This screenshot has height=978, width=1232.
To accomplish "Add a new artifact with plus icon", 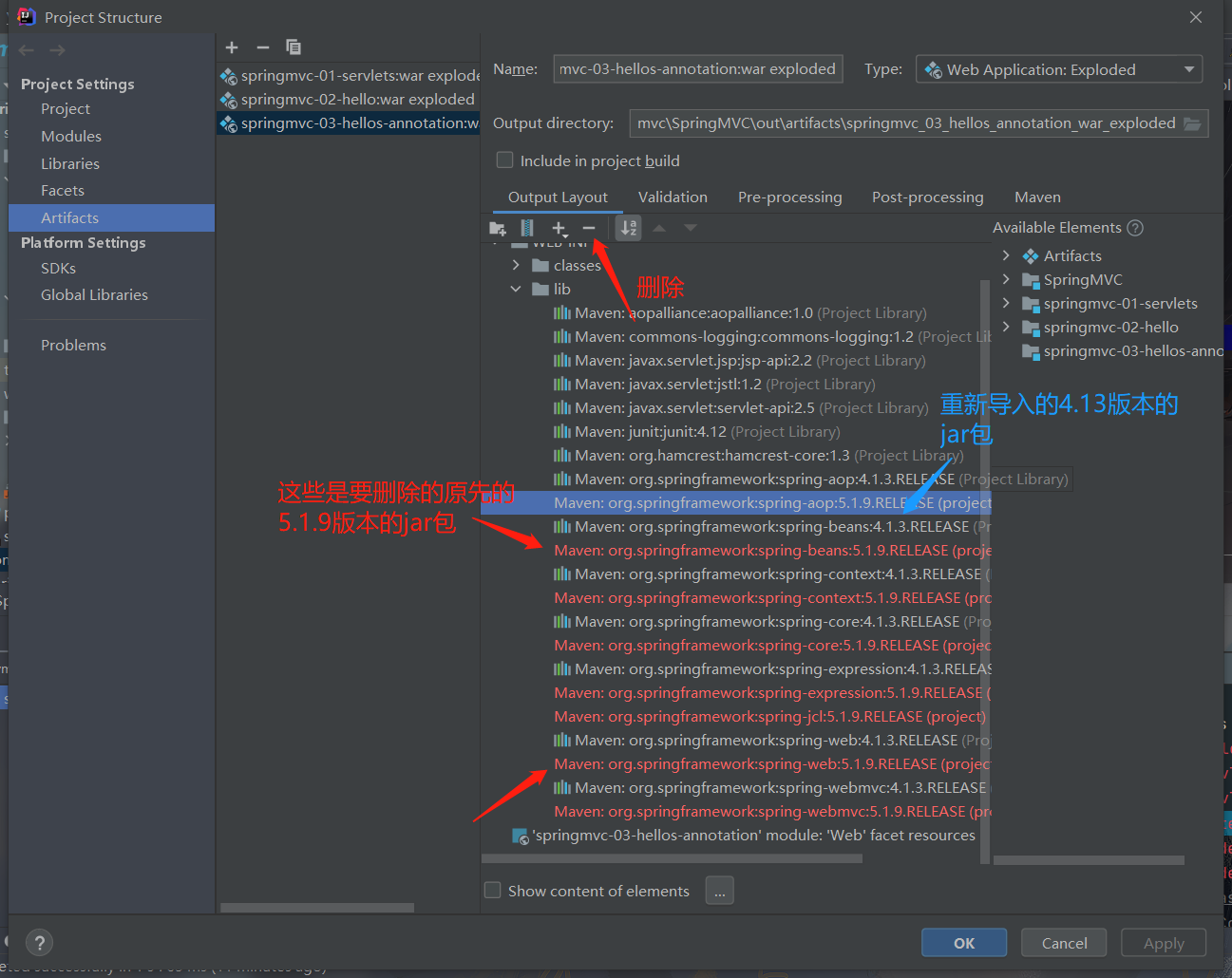I will tap(232, 47).
